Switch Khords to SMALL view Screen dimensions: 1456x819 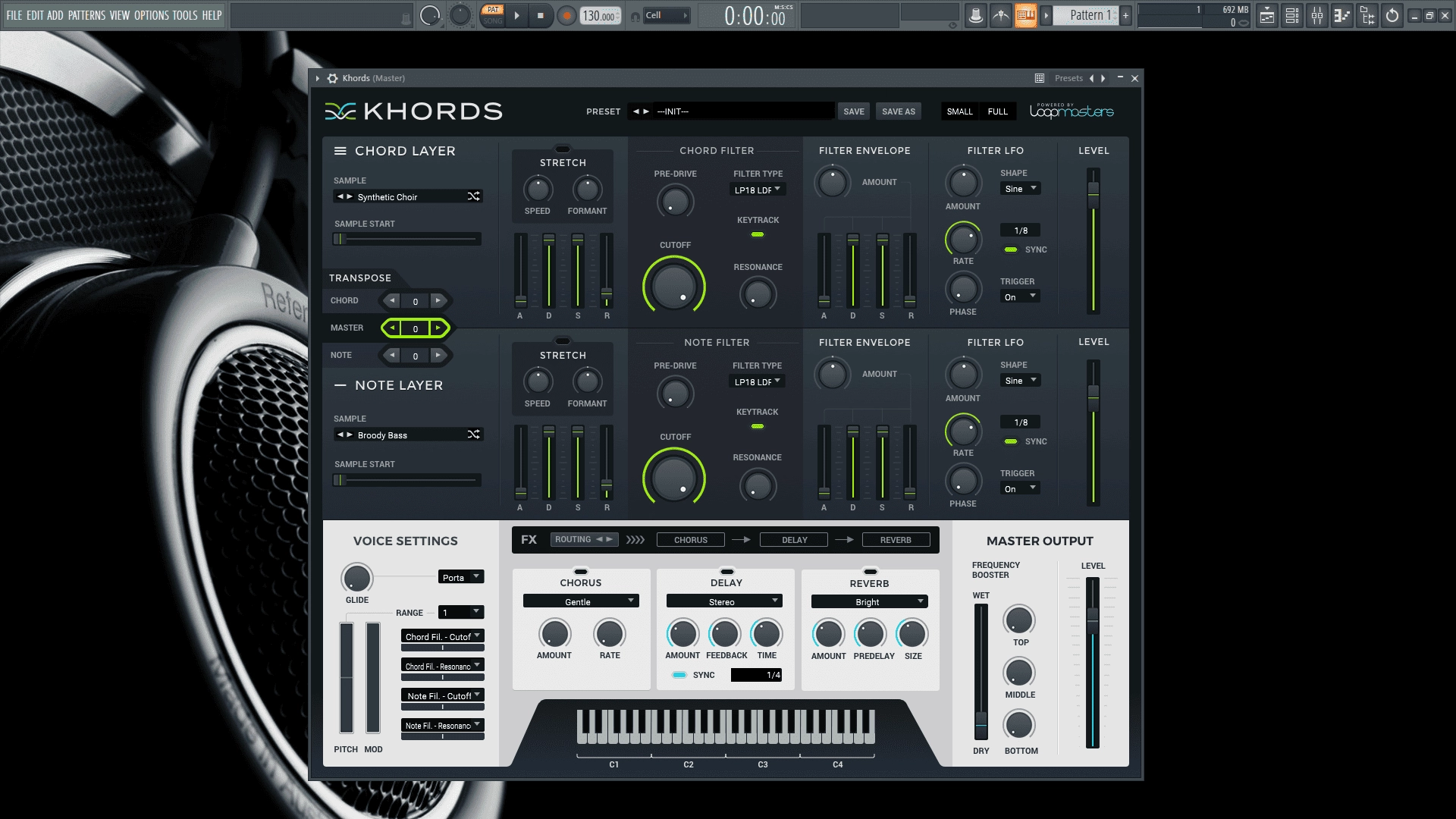tap(959, 111)
